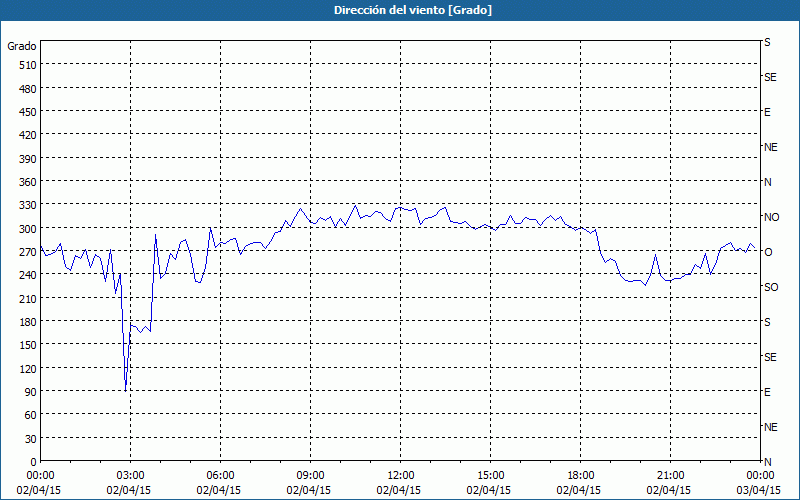
Task: Click the 90 degree axis label
Action: [x=31, y=392]
